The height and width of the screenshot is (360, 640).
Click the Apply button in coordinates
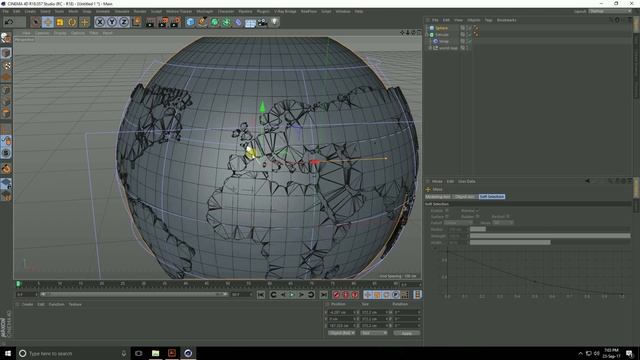pyautogui.click(x=407, y=333)
